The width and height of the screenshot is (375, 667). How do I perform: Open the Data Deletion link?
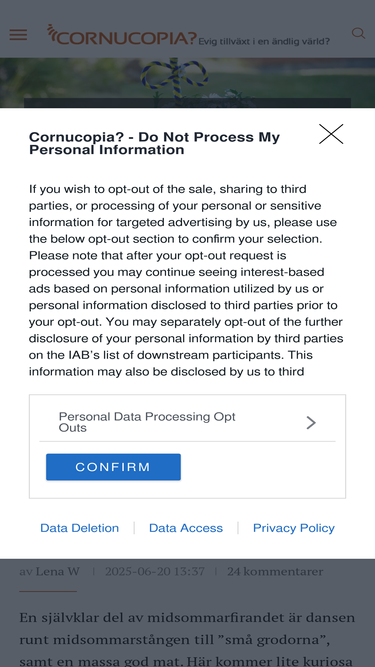pos(80,528)
